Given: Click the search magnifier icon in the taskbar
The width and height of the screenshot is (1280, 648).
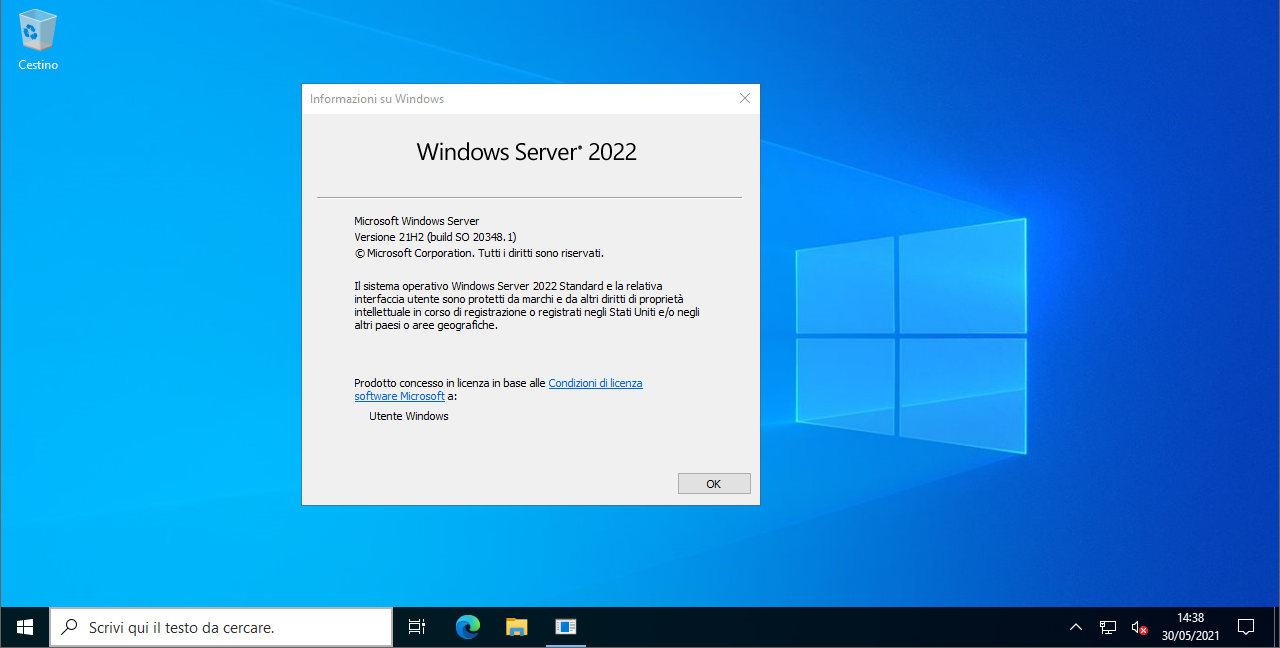Looking at the screenshot, I should (70, 627).
